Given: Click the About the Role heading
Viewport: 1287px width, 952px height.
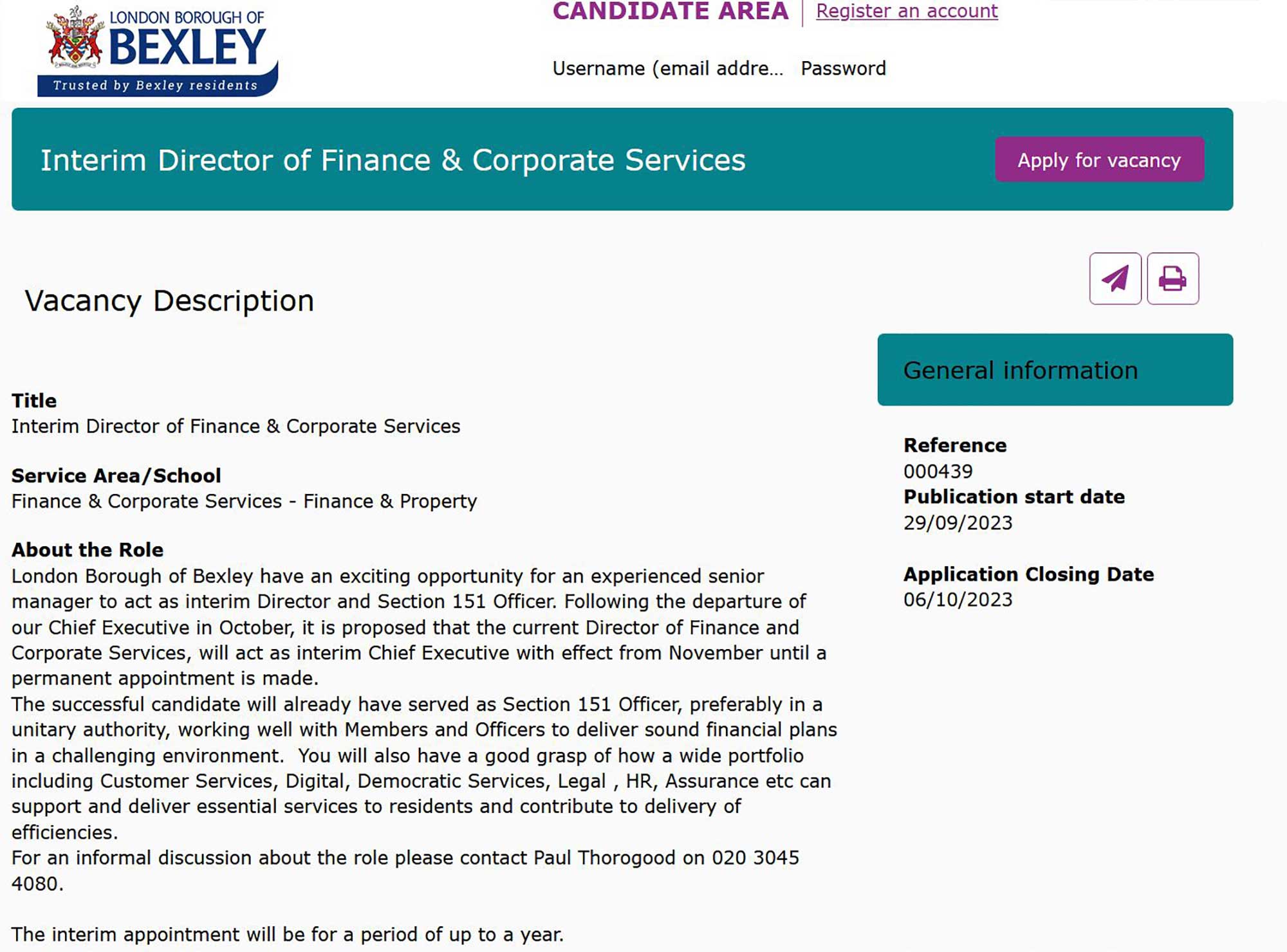Looking at the screenshot, I should click(x=88, y=550).
